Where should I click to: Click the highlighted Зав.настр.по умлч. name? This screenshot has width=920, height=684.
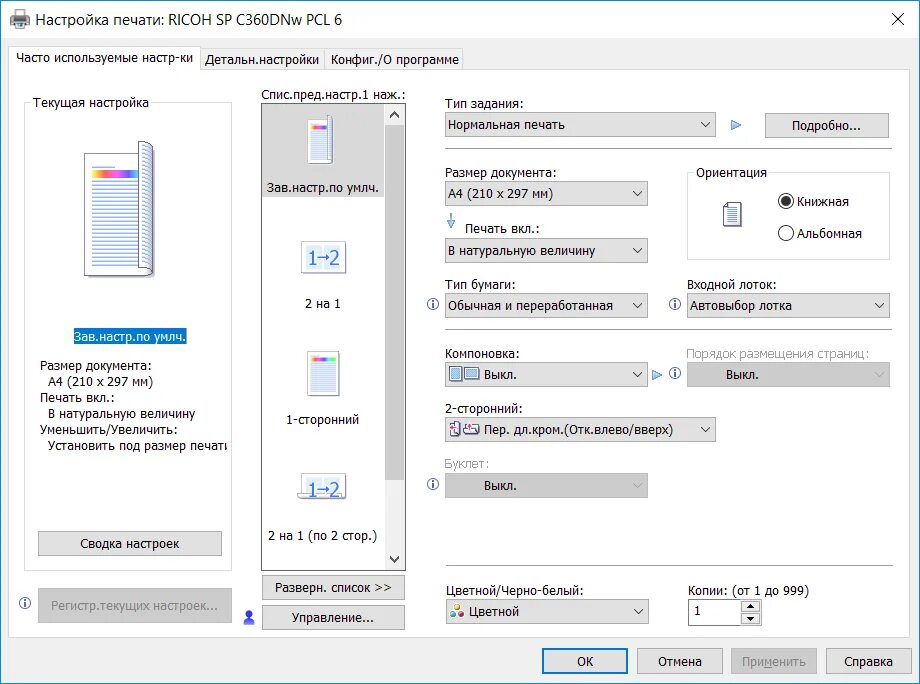click(130, 336)
